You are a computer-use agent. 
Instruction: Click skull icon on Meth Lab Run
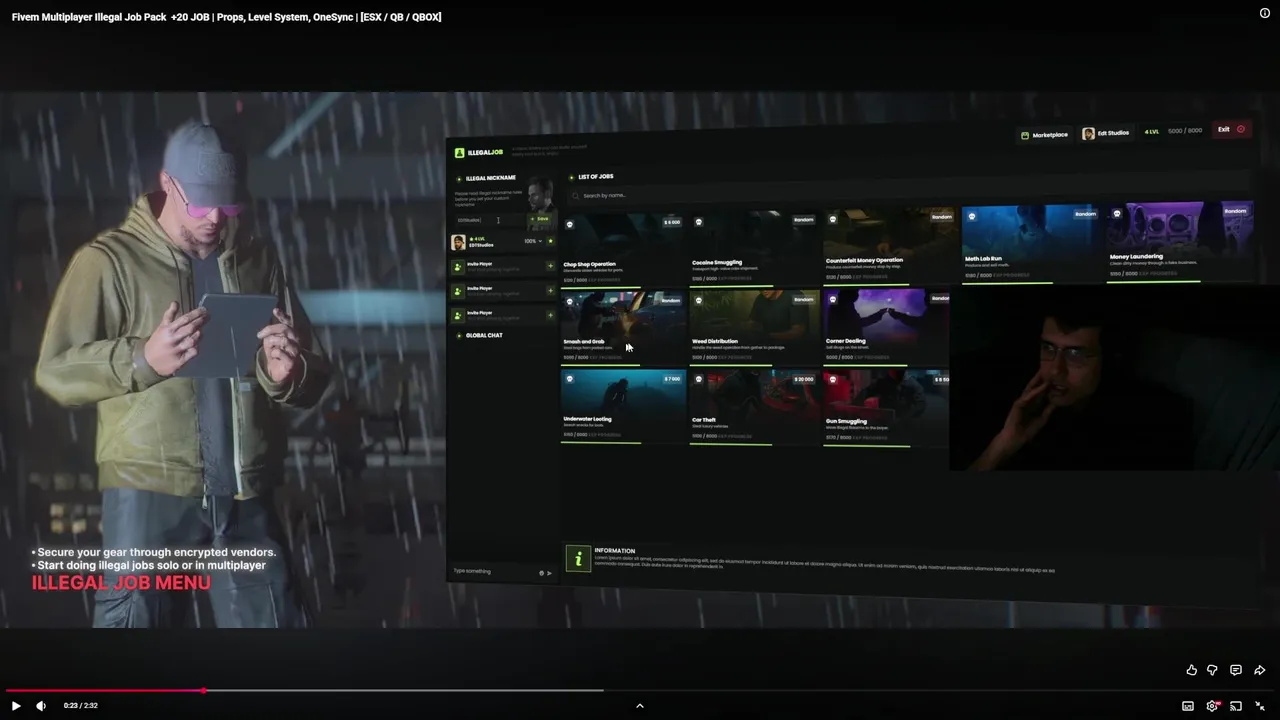tap(971, 216)
